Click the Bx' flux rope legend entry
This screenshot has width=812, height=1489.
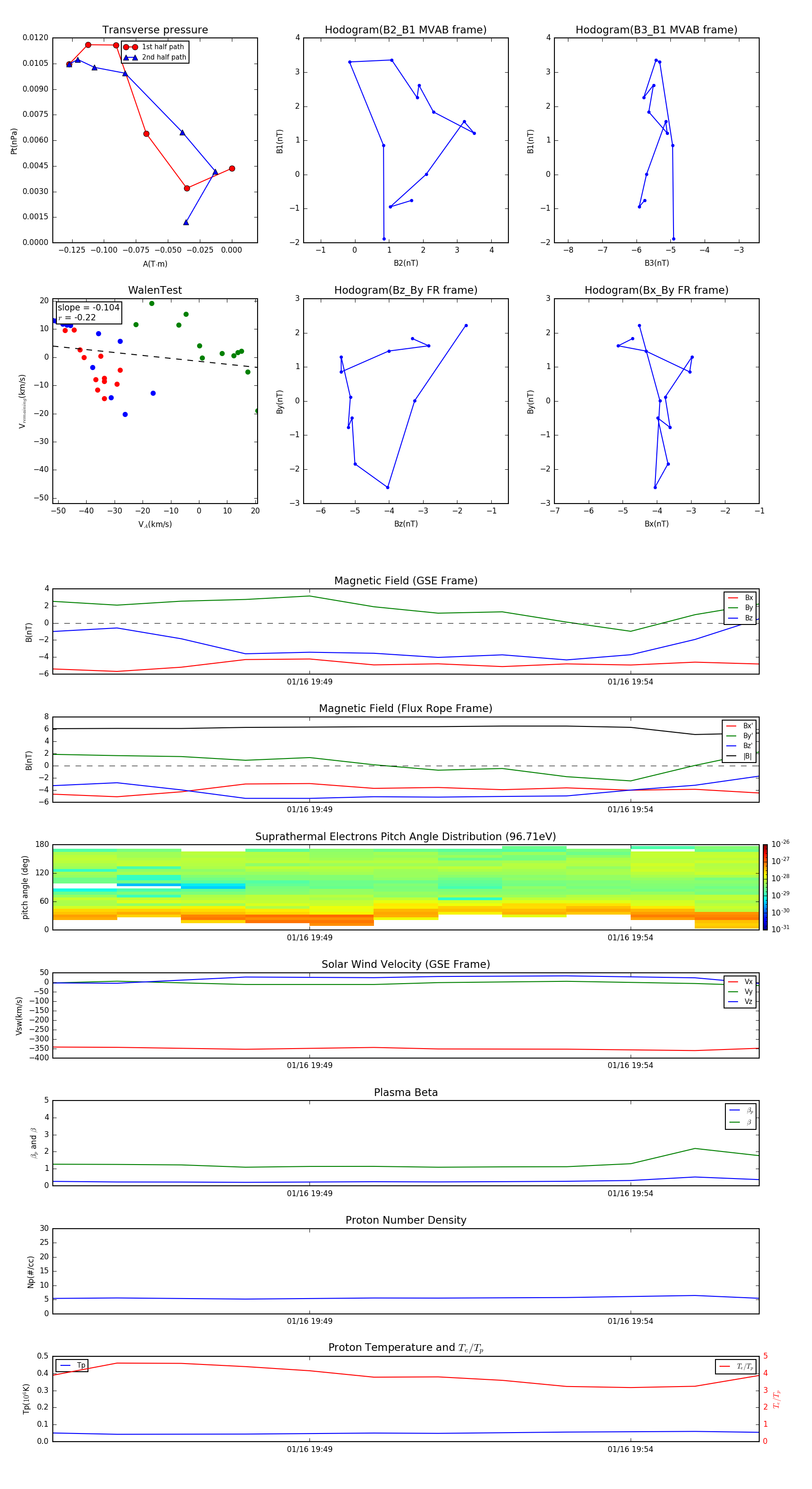point(740,726)
